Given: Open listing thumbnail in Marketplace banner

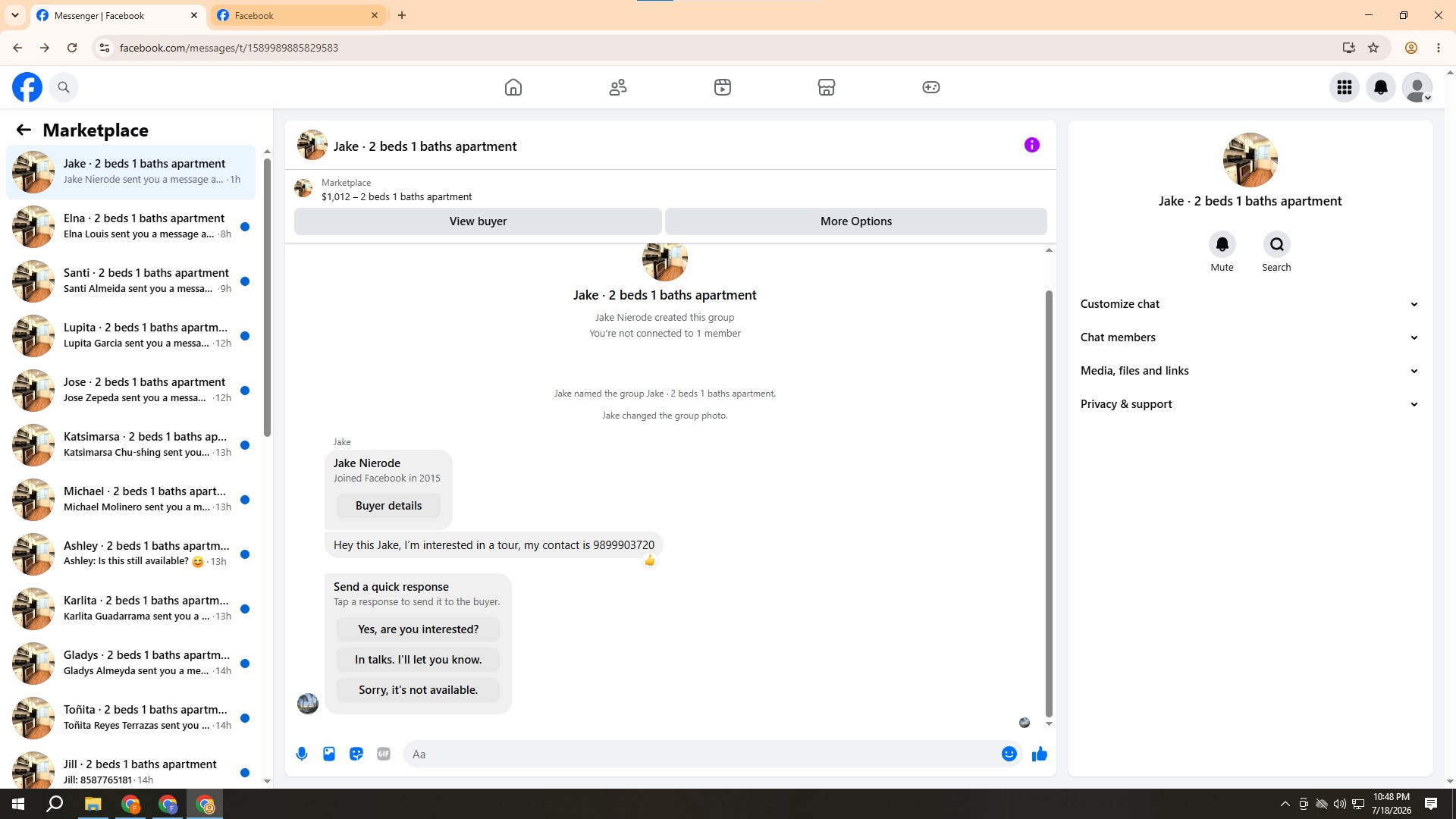Looking at the screenshot, I should (303, 189).
